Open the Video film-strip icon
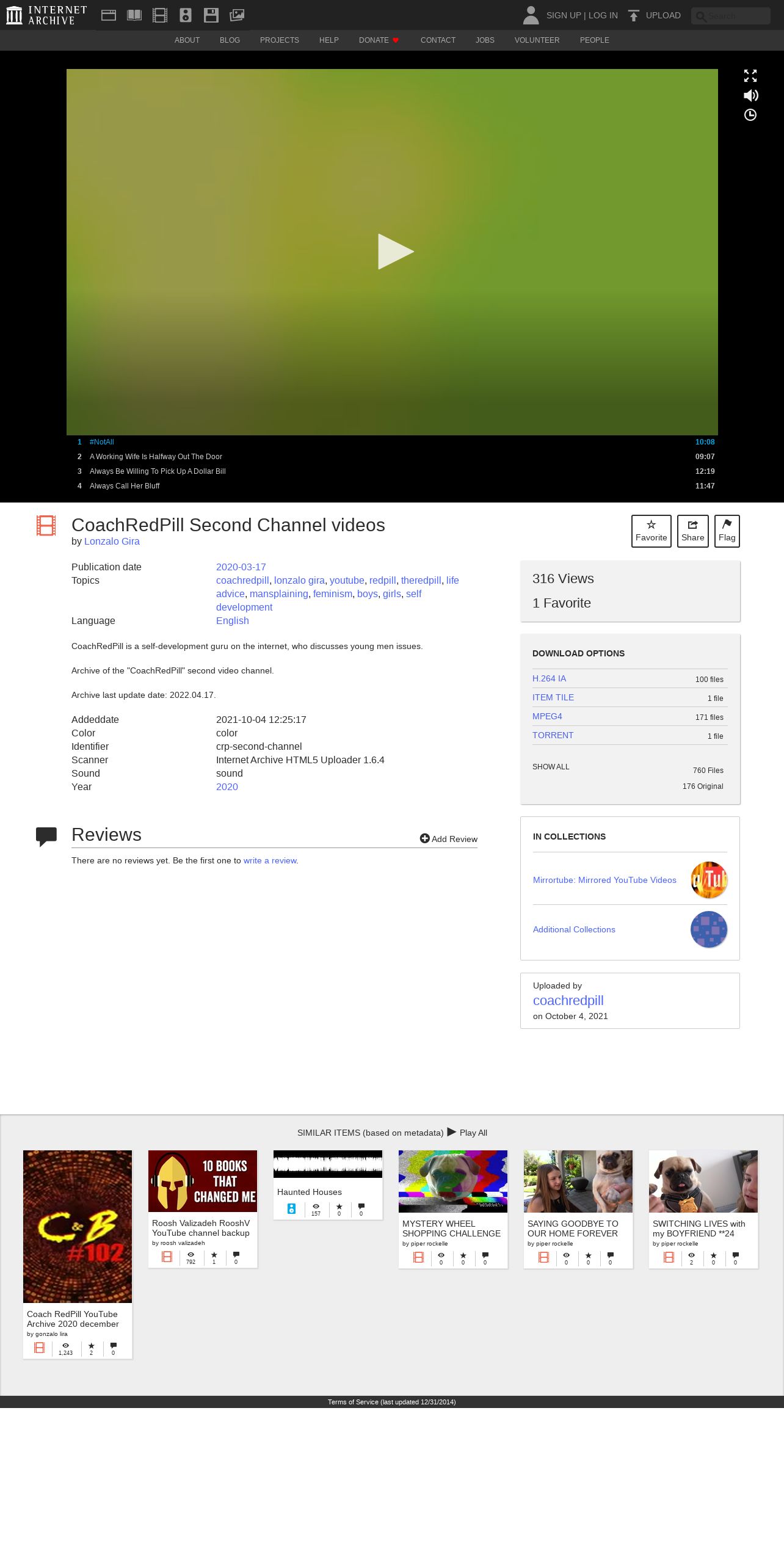 pos(160,15)
